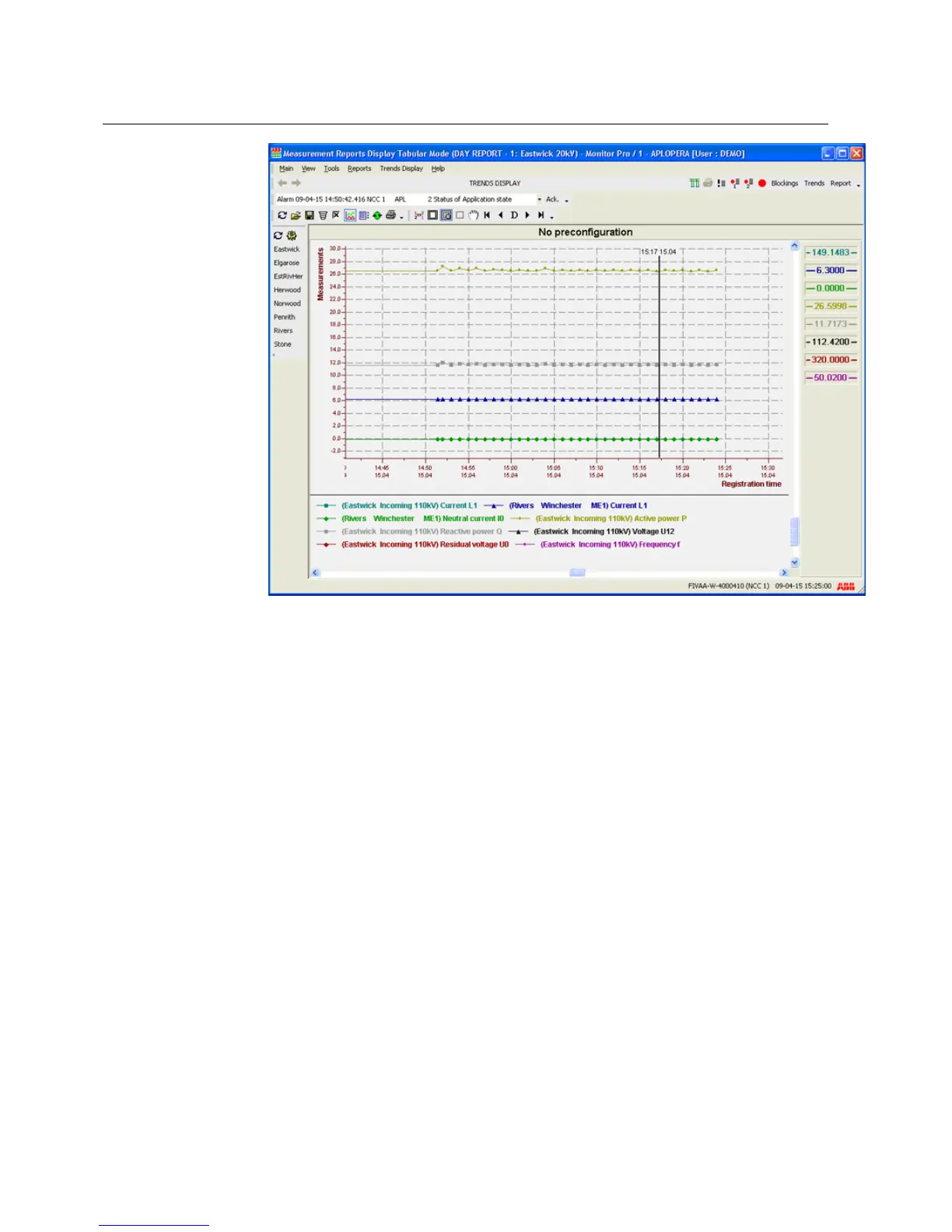The width and height of the screenshot is (952, 1232).
Task: Click the sidebar settings gear icon
Action: [x=292, y=236]
